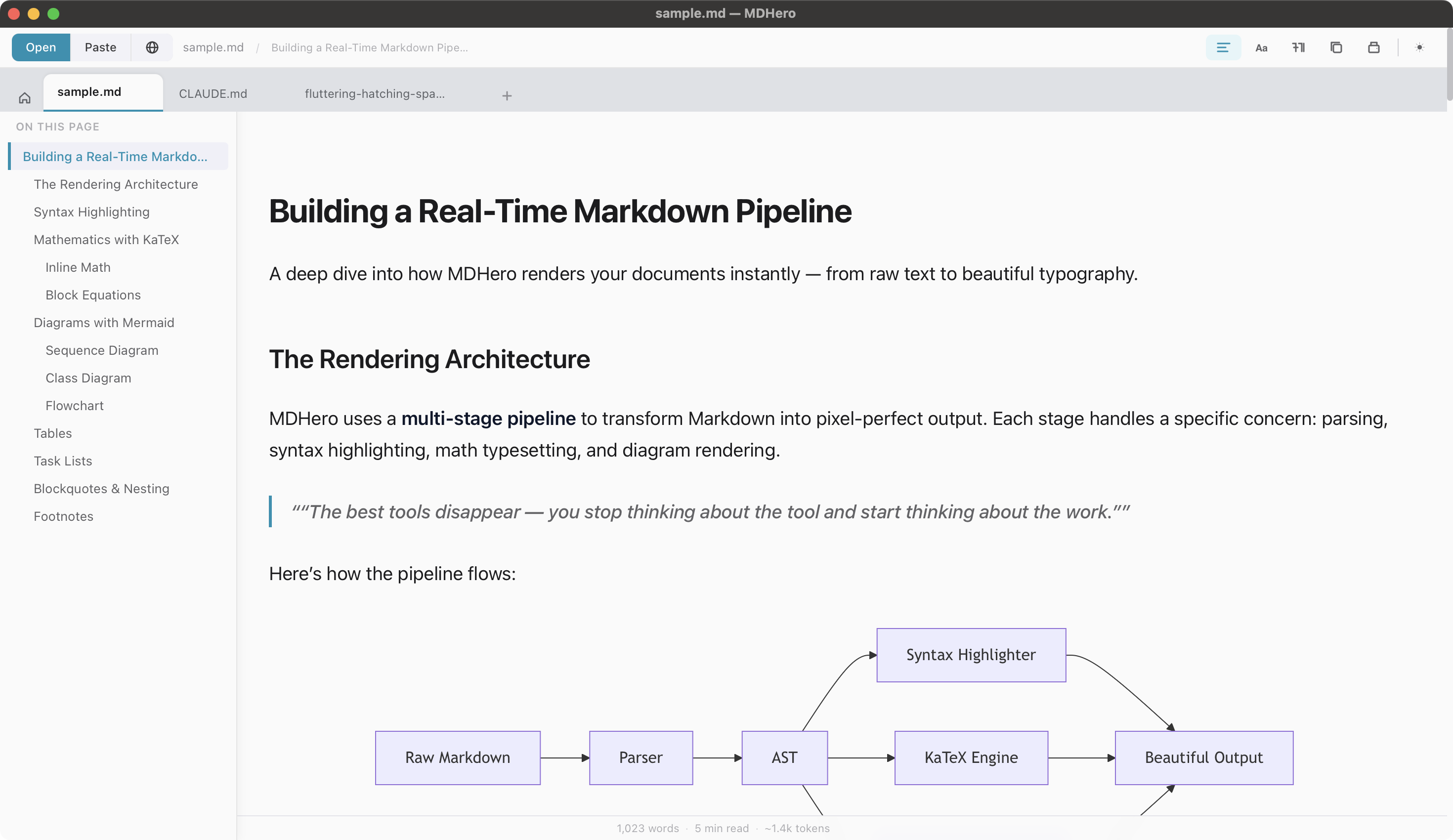Click the Beautiful Output diagram node
The image size is (1453, 840).
tap(1204, 757)
